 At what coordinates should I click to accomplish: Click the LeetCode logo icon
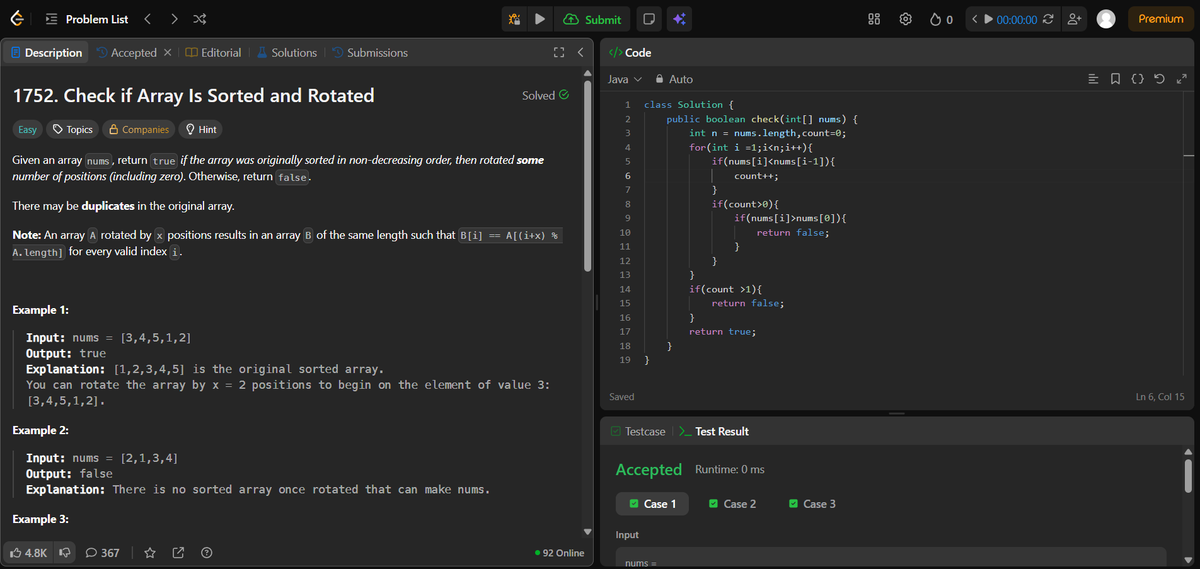19,19
